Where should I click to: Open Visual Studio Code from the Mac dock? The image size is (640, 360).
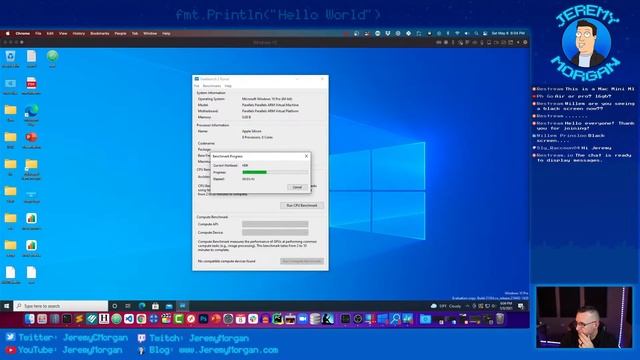point(129,319)
